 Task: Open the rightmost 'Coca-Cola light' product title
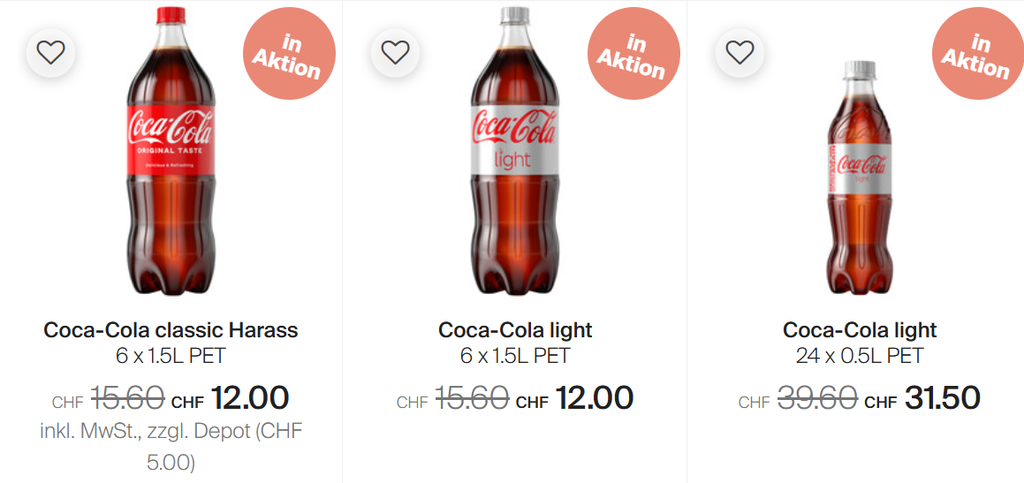860,330
